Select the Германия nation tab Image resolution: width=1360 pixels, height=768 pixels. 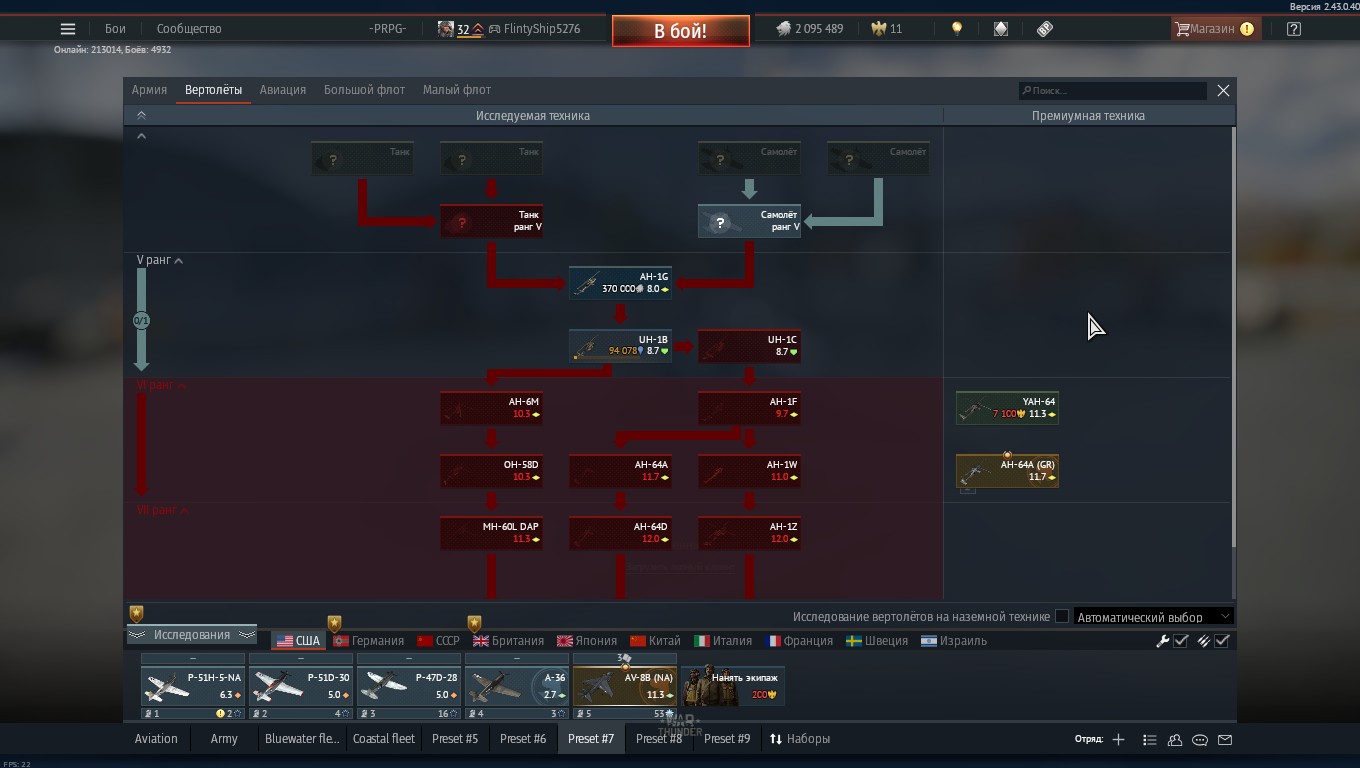[x=369, y=641]
